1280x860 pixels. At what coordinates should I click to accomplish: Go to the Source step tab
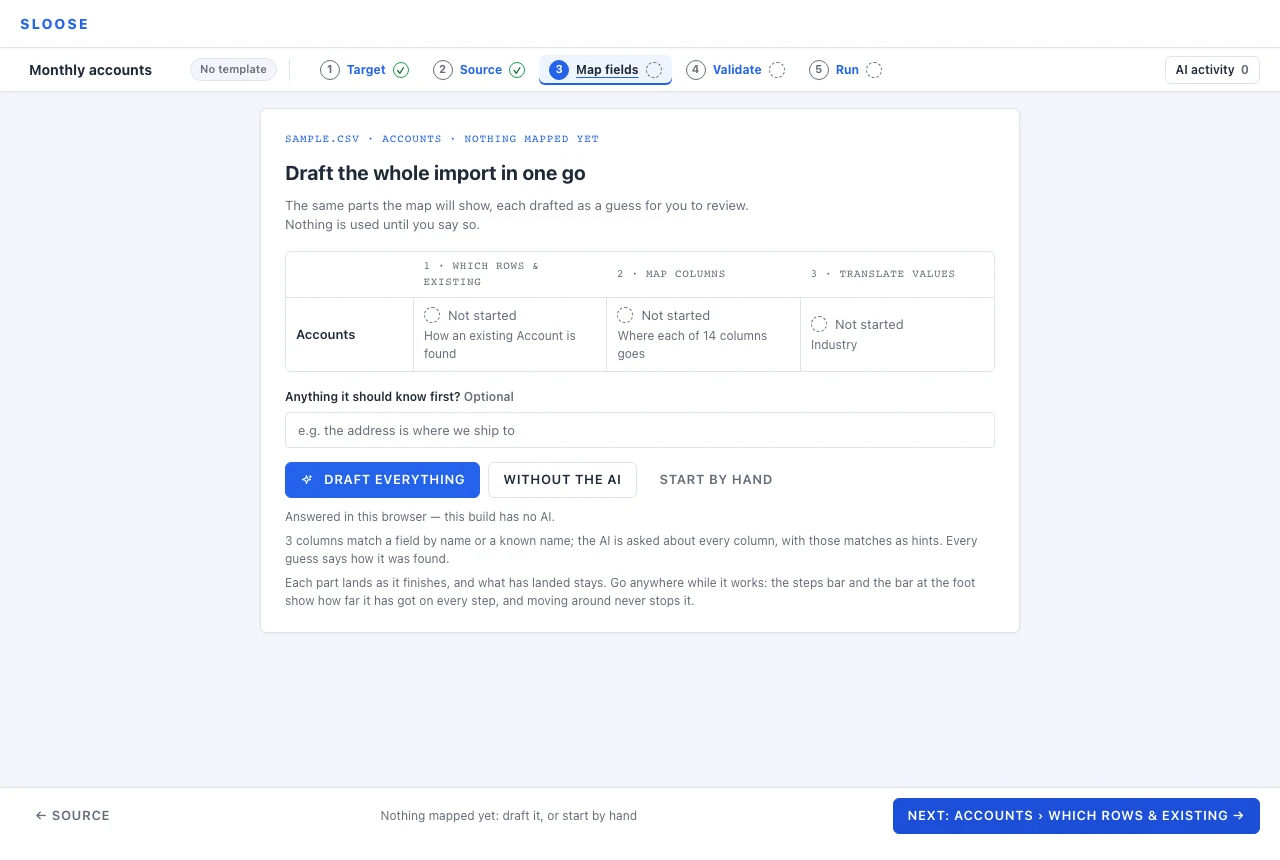pos(480,70)
